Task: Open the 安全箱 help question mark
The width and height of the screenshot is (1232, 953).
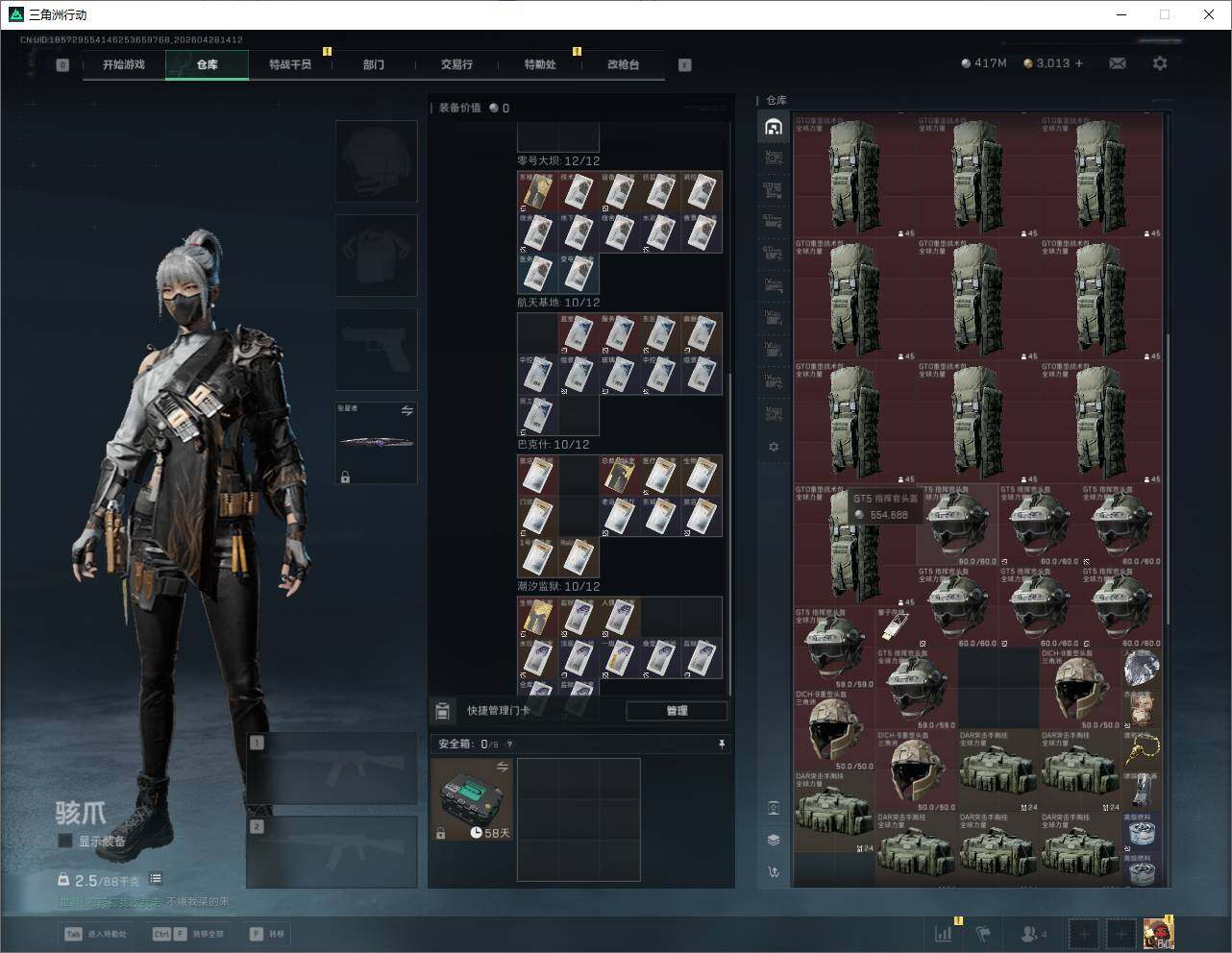Action: pos(509,745)
